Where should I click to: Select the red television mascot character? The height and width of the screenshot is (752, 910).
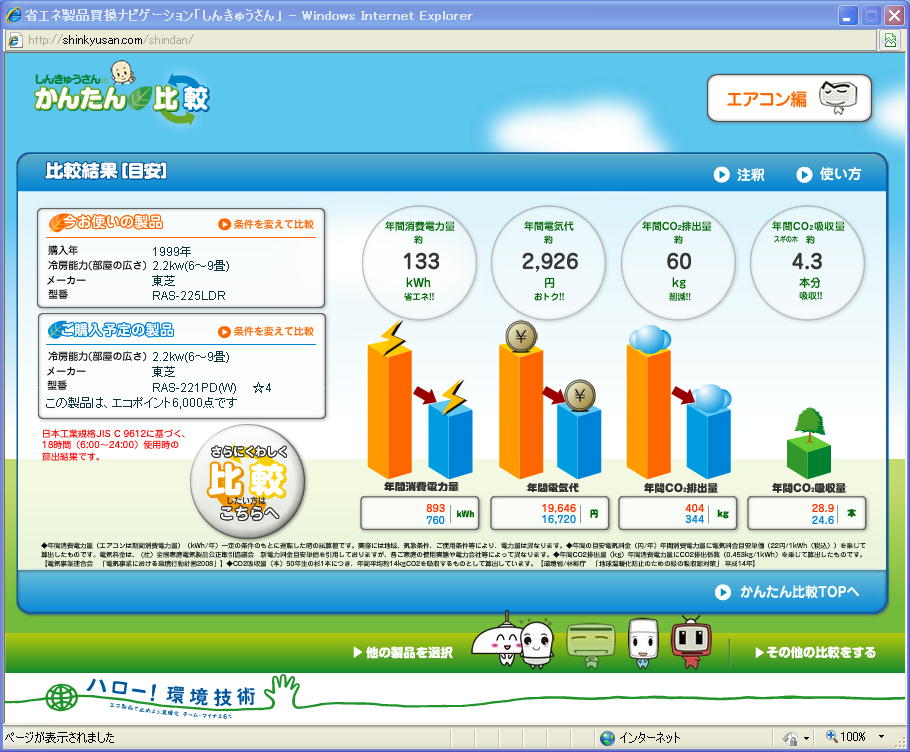691,642
